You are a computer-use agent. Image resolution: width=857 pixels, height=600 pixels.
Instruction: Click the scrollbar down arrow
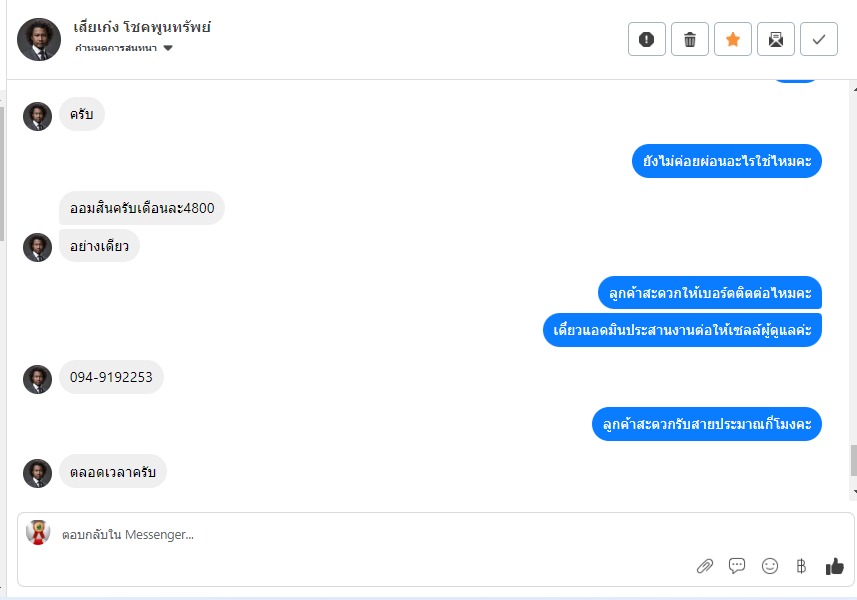(x=854, y=492)
